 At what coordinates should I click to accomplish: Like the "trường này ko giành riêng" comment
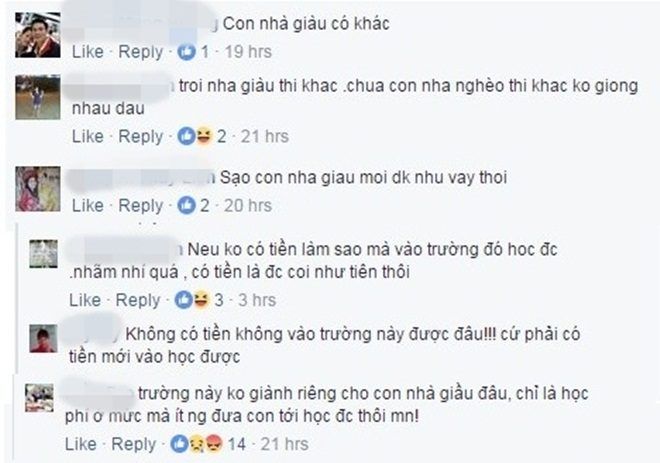(x=84, y=443)
